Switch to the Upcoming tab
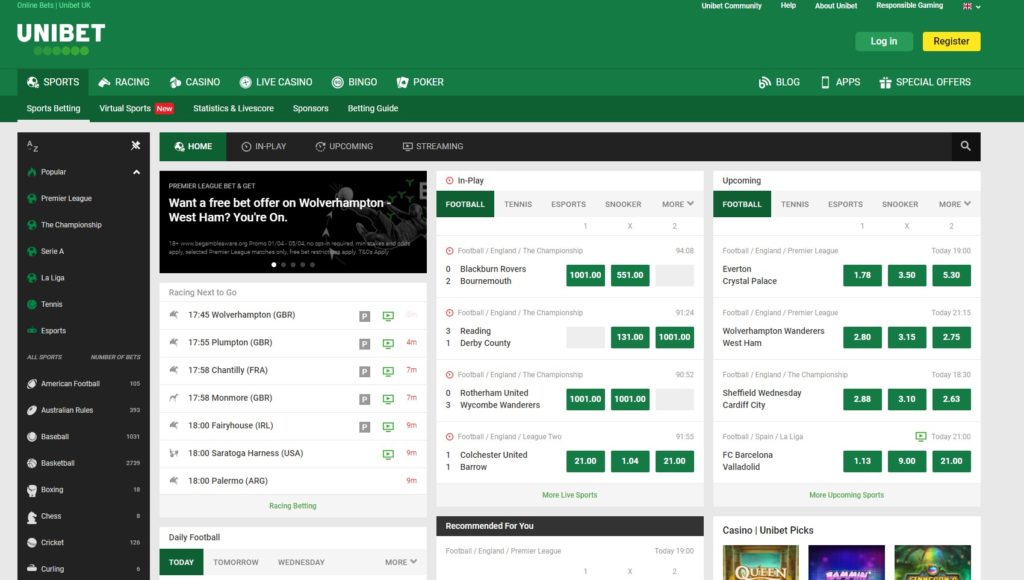 click(344, 146)
